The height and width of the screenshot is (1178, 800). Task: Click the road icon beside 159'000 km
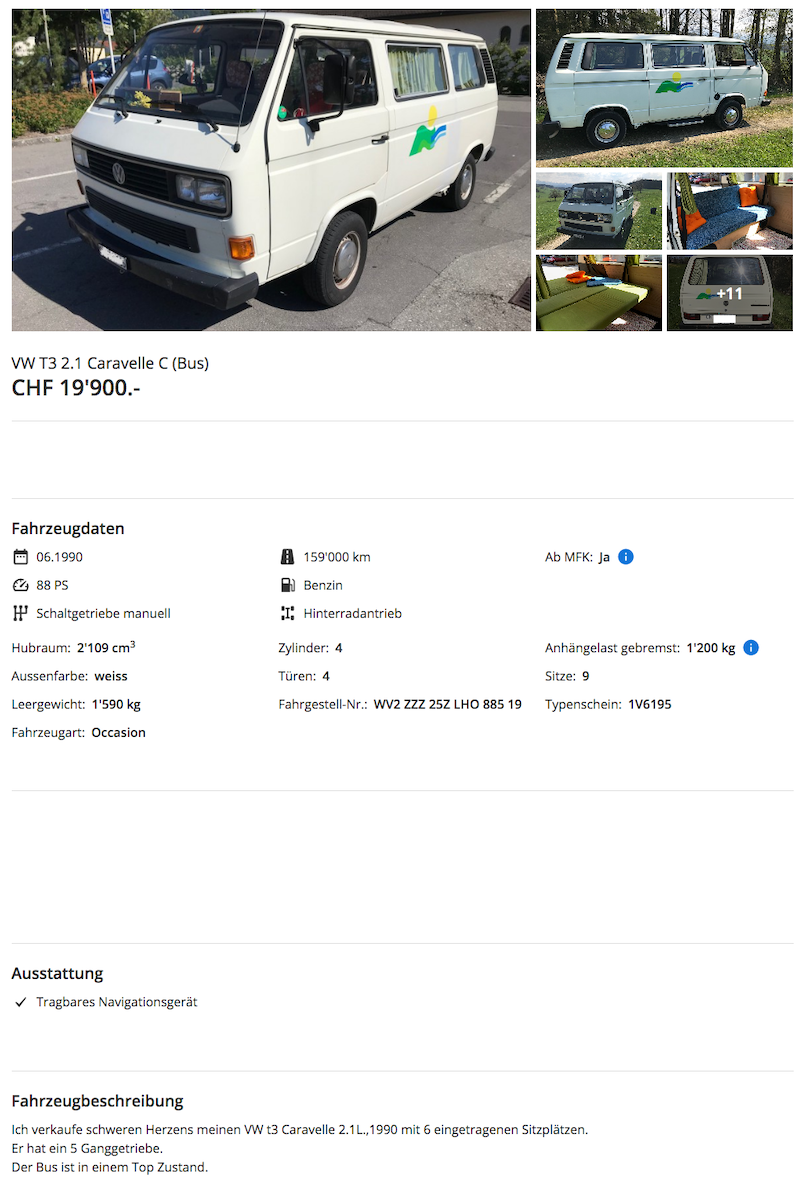[287, 557]
